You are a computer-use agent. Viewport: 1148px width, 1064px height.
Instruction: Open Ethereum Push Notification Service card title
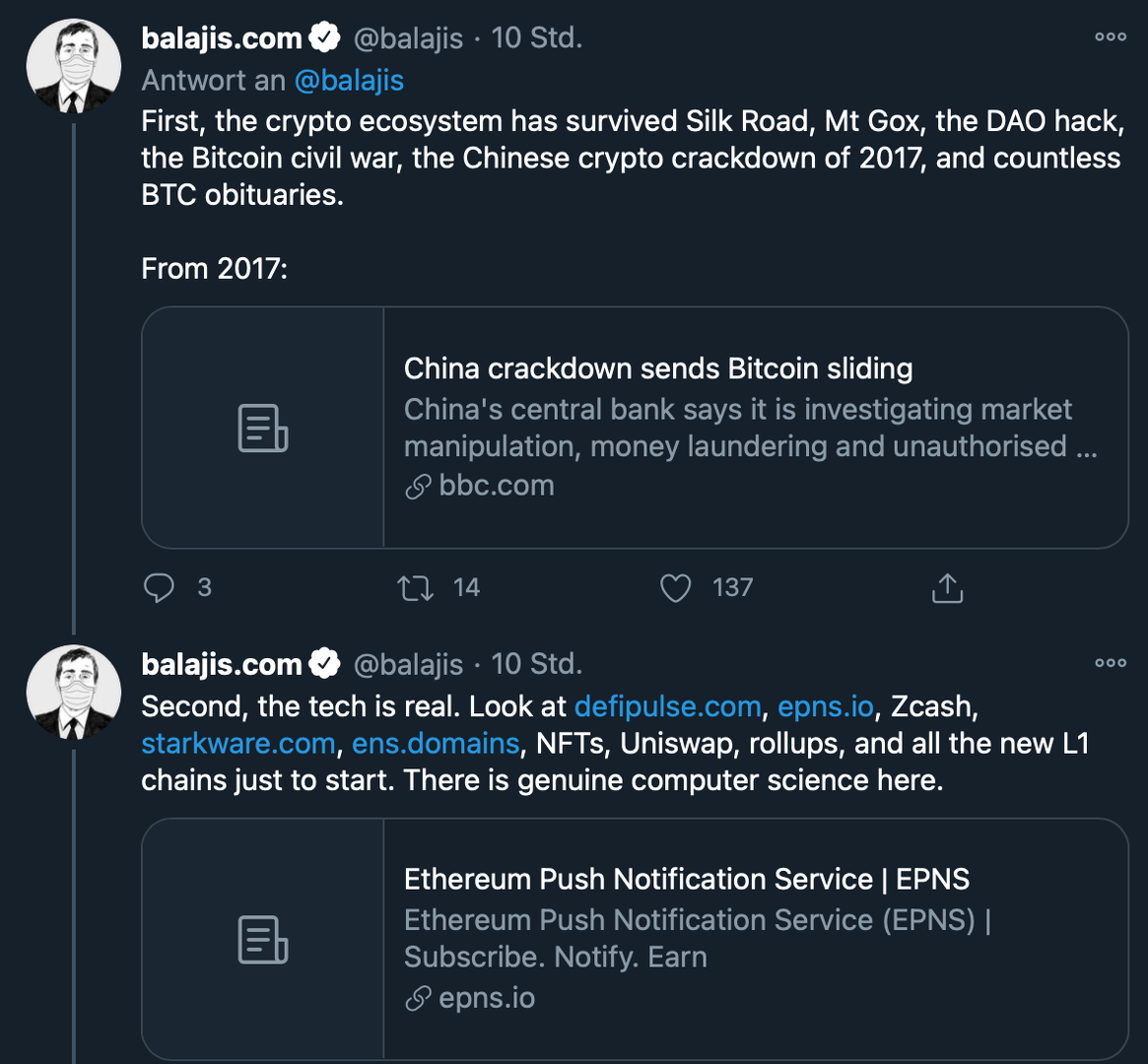(x=686, y=879)
